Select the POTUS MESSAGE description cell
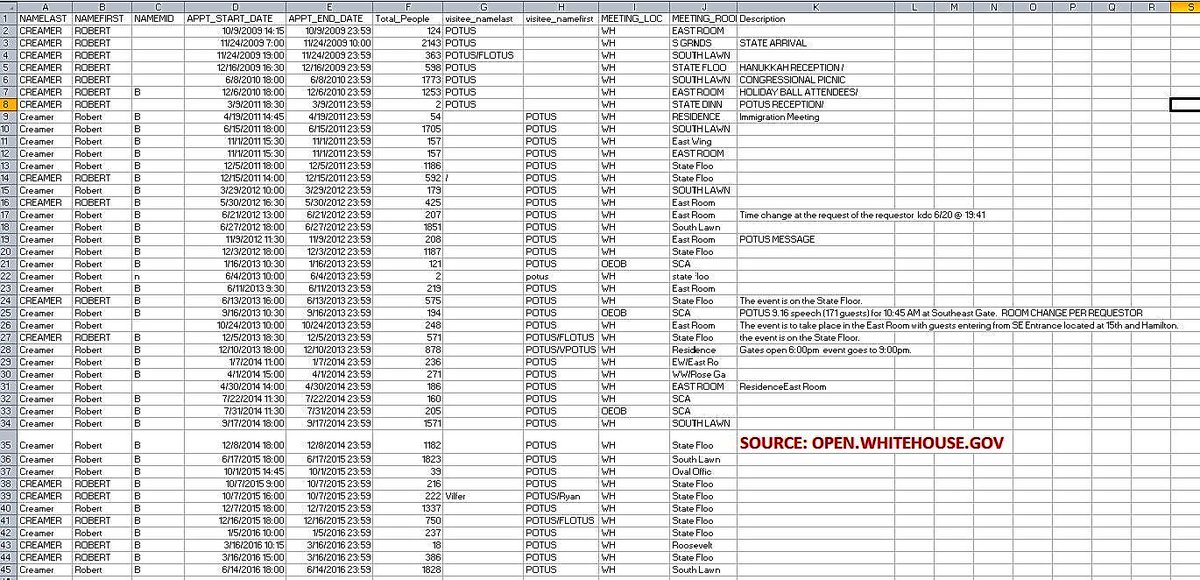The image size is (1200, 580). coord(815,240)
